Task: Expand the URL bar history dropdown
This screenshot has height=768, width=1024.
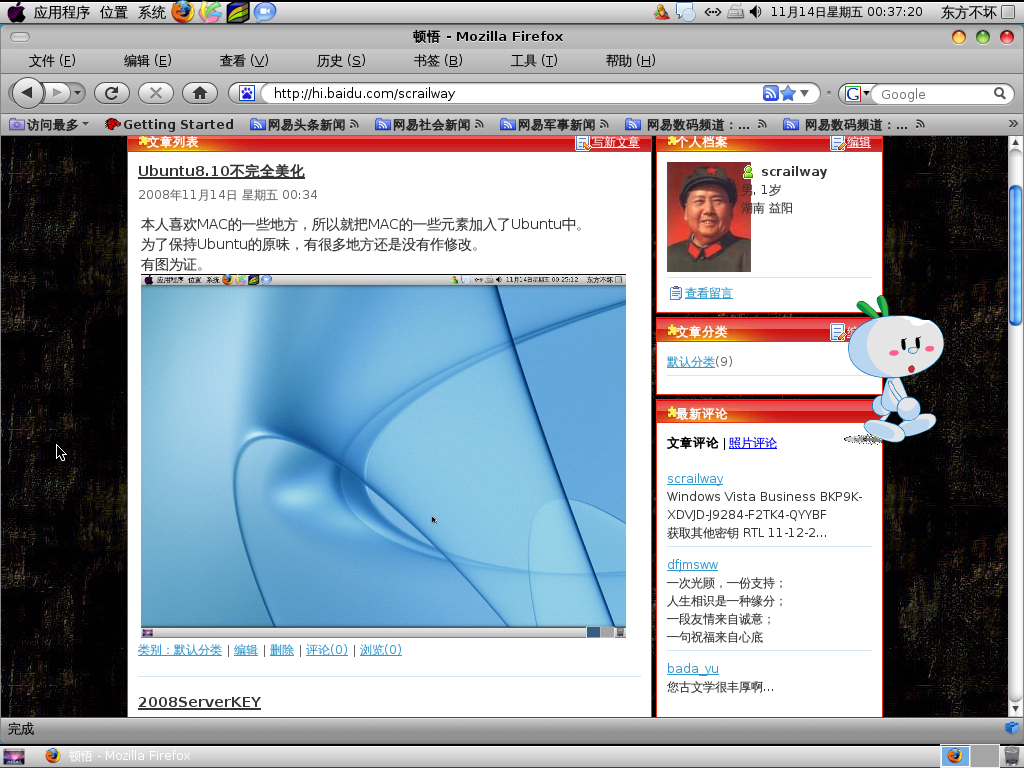Action: coord(805,93)
